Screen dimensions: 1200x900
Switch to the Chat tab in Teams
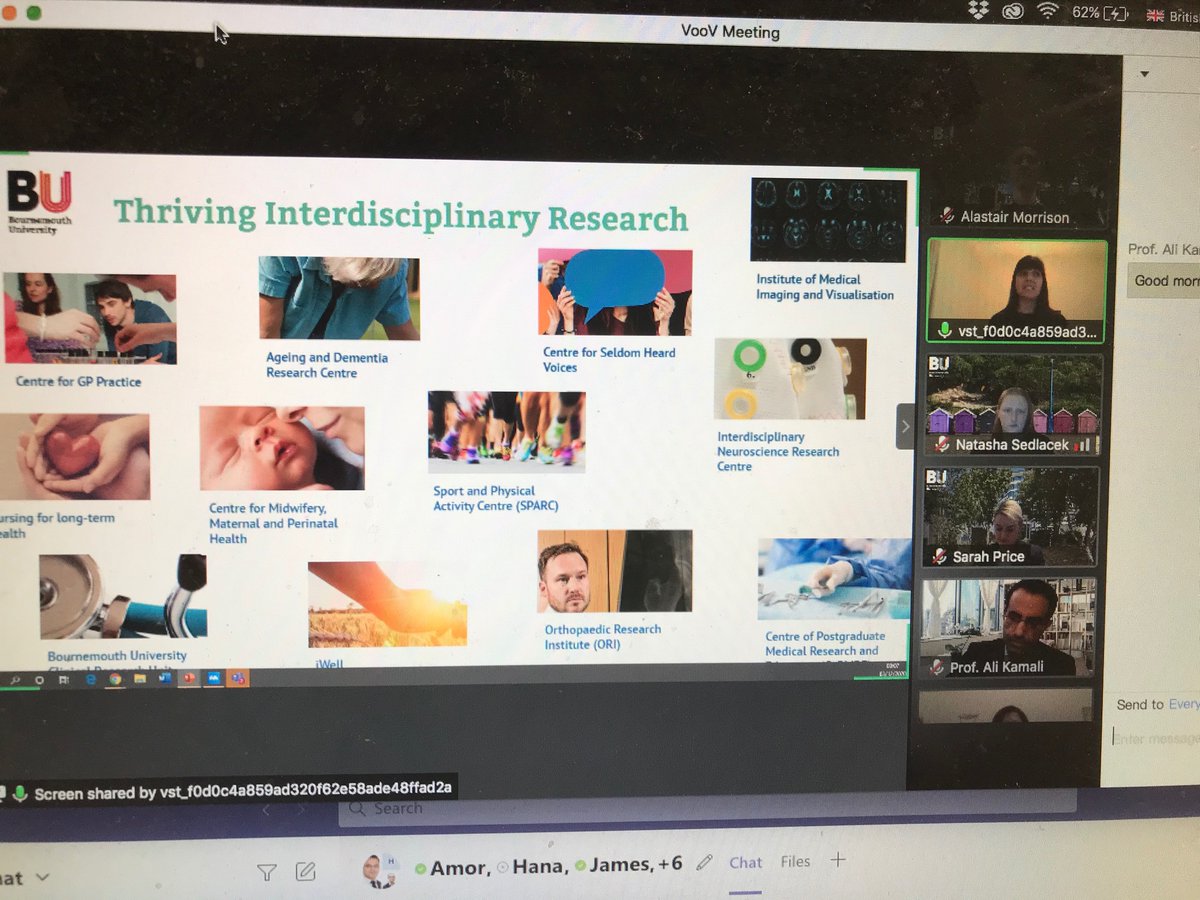coord(745,862)
